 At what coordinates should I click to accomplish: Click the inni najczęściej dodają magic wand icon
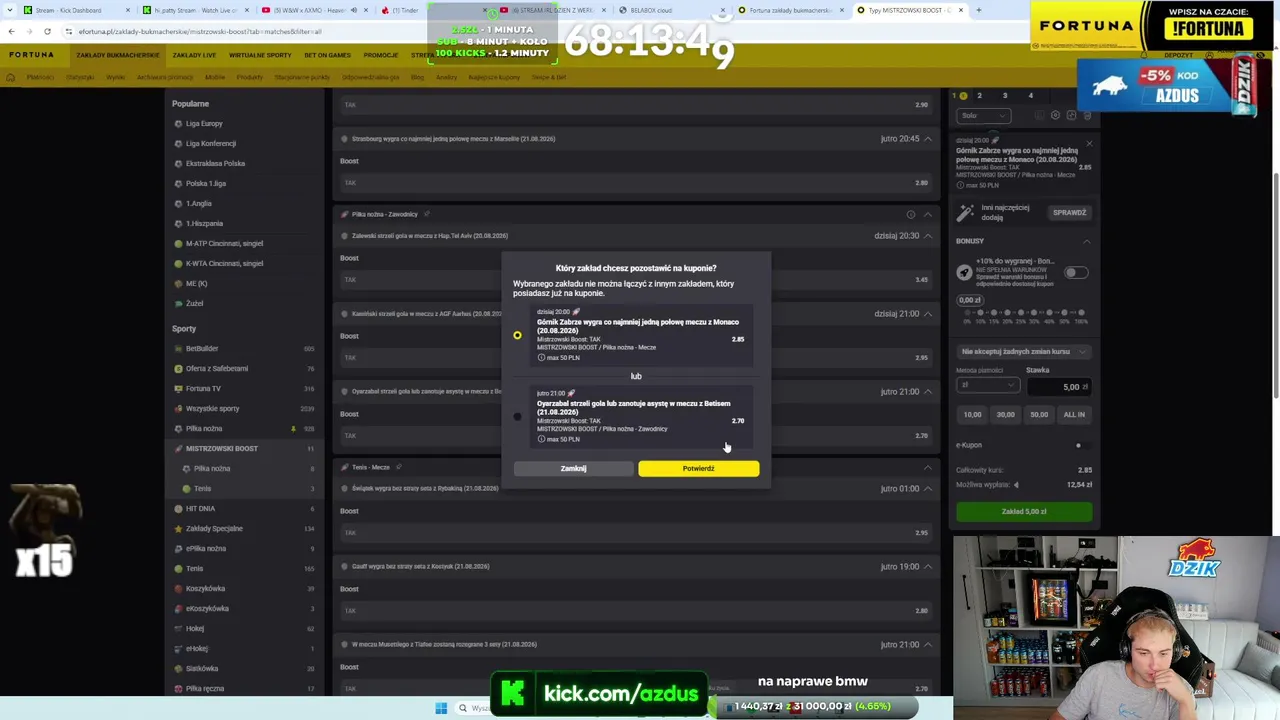(x=965, y=212)
